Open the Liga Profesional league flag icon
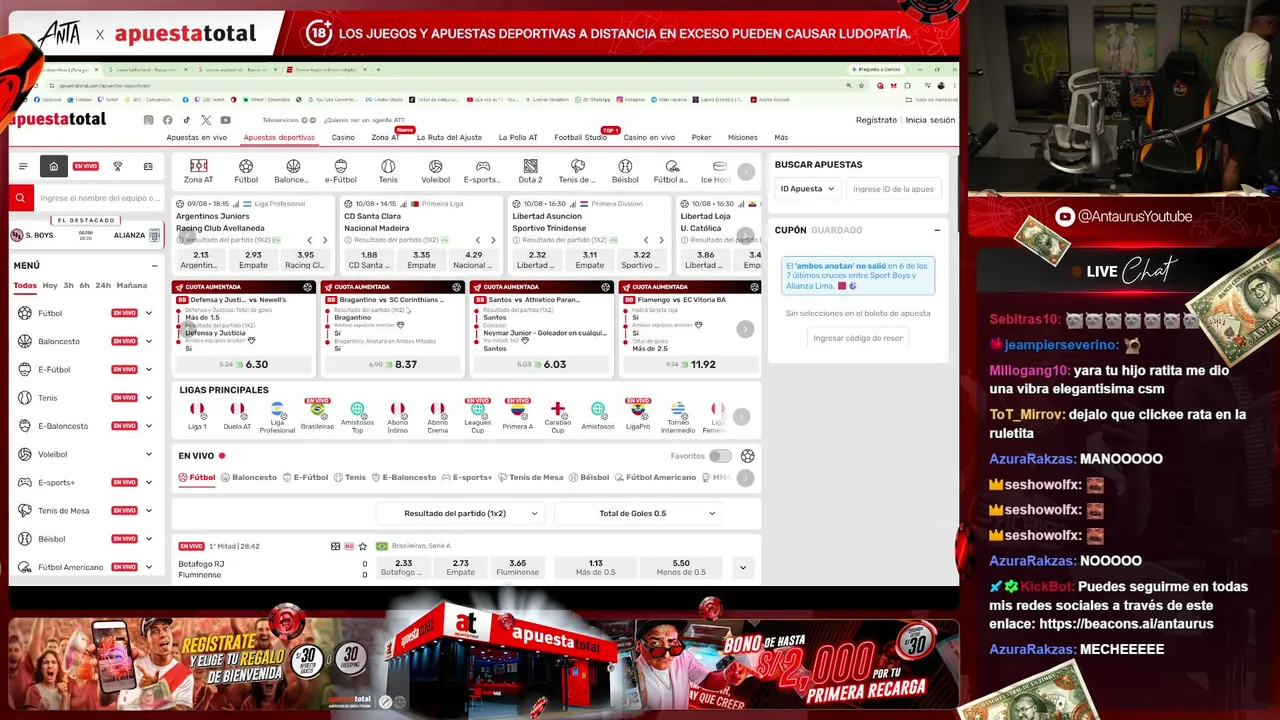 277,409
